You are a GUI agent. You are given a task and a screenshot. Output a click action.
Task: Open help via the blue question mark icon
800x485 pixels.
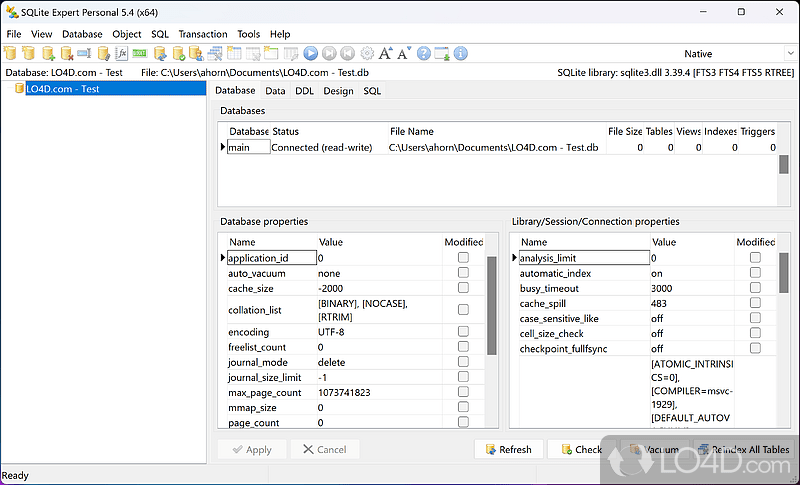(x=423, y=53)
